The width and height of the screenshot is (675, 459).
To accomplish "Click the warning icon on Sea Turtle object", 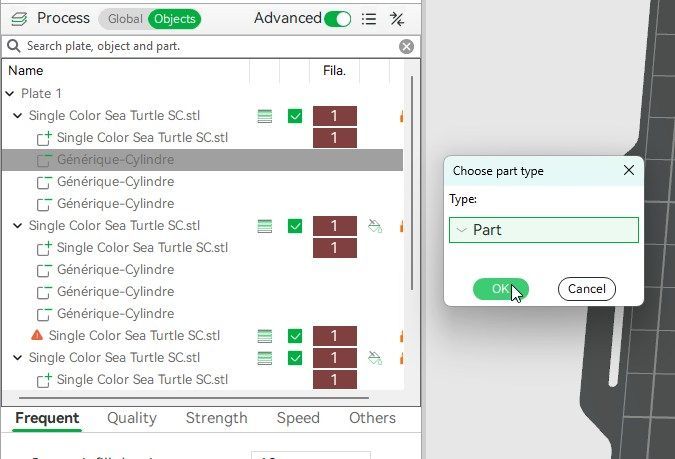I will click(37, 336).
